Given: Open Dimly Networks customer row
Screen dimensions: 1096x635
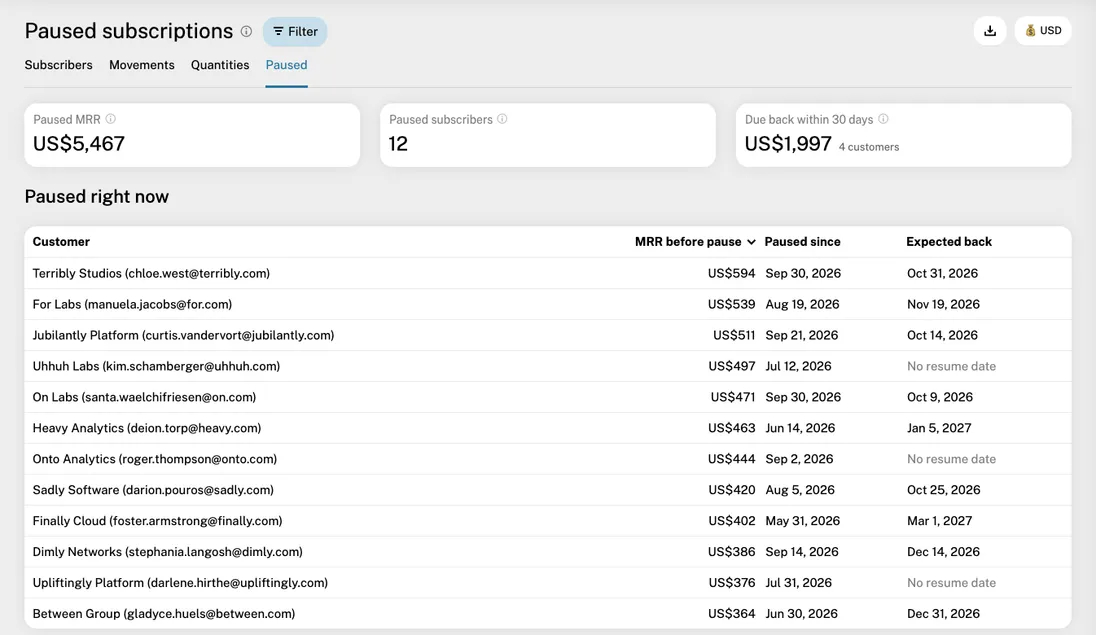Looking at the screenshot, I should [548, 552].
